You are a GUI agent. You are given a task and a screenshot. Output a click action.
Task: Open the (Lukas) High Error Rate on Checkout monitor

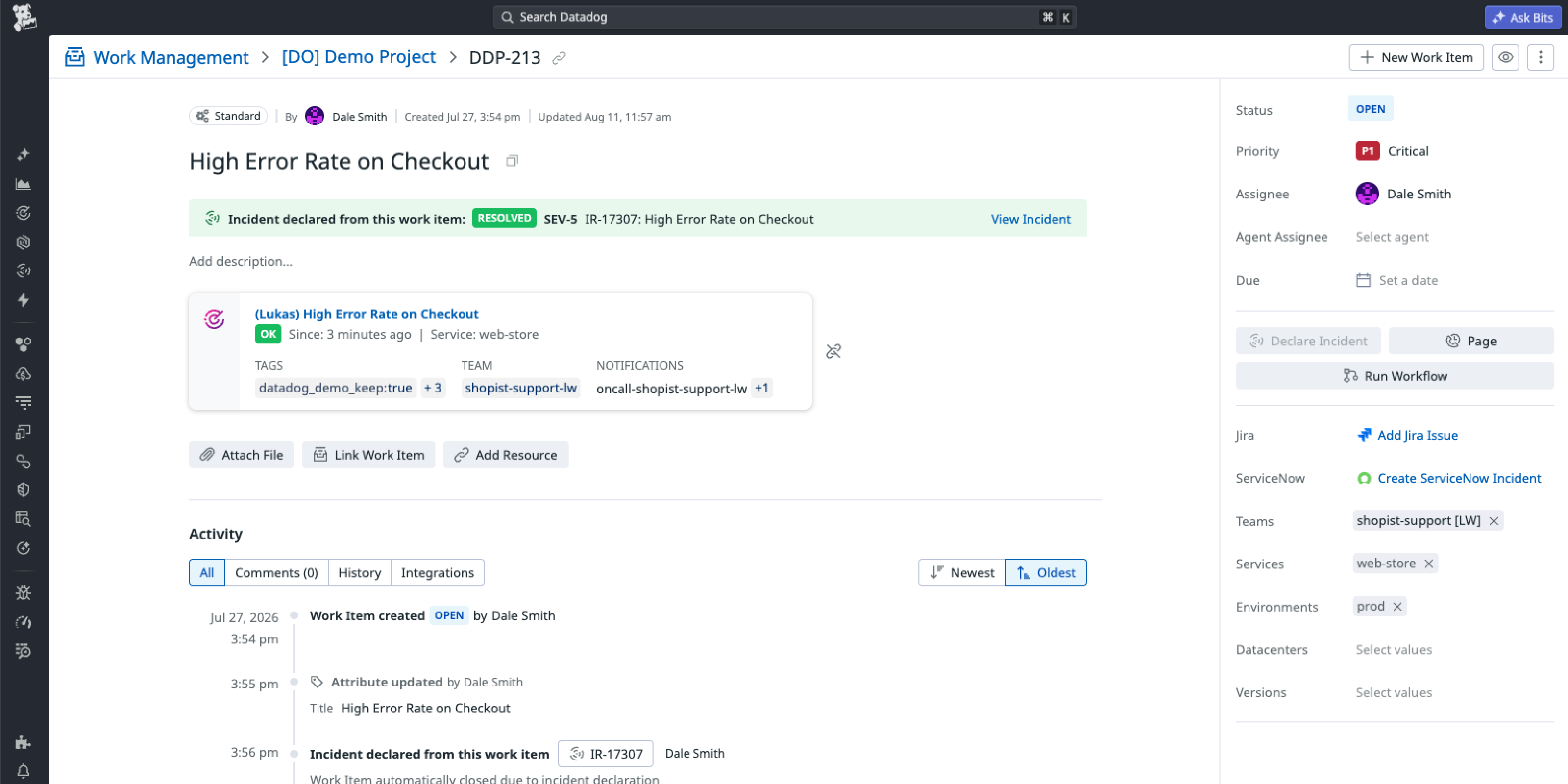click(x=367, y=314)
